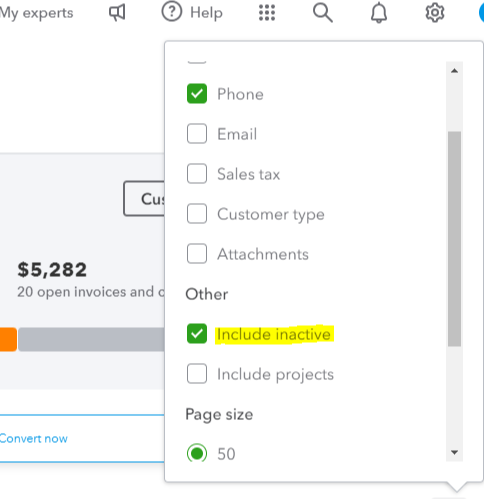Click the search magnifier icon
Viewport: 484px width, 499px height.
coord(323,13)
